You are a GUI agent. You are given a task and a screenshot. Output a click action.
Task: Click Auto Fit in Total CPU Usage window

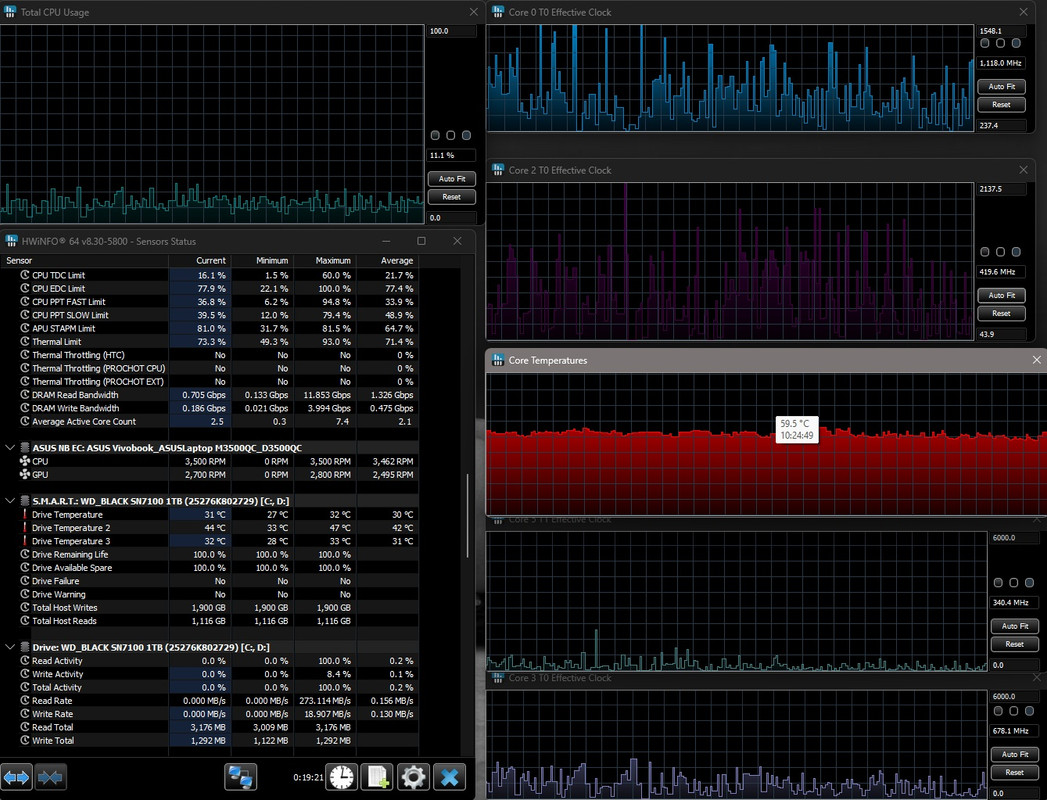[x=452, y=179]
